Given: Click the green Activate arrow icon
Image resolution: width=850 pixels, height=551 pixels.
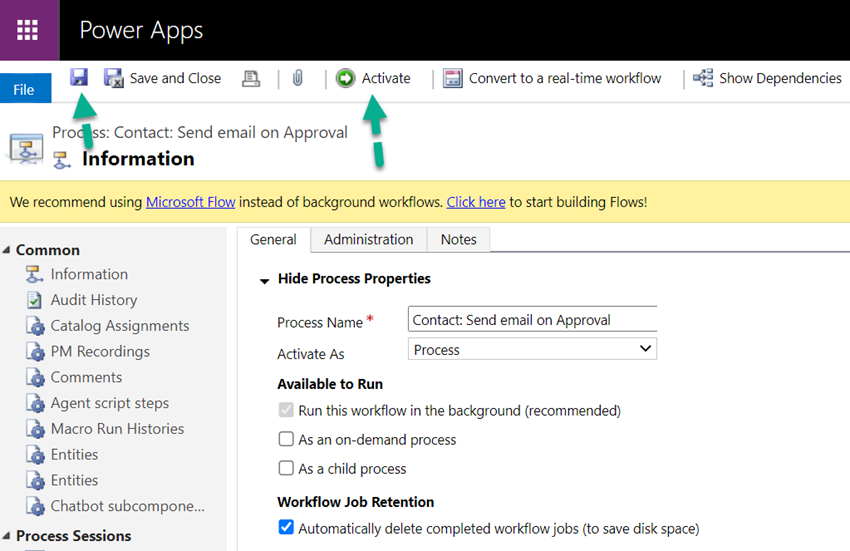Looking at the screenshot, I should (x=345, y=78).
